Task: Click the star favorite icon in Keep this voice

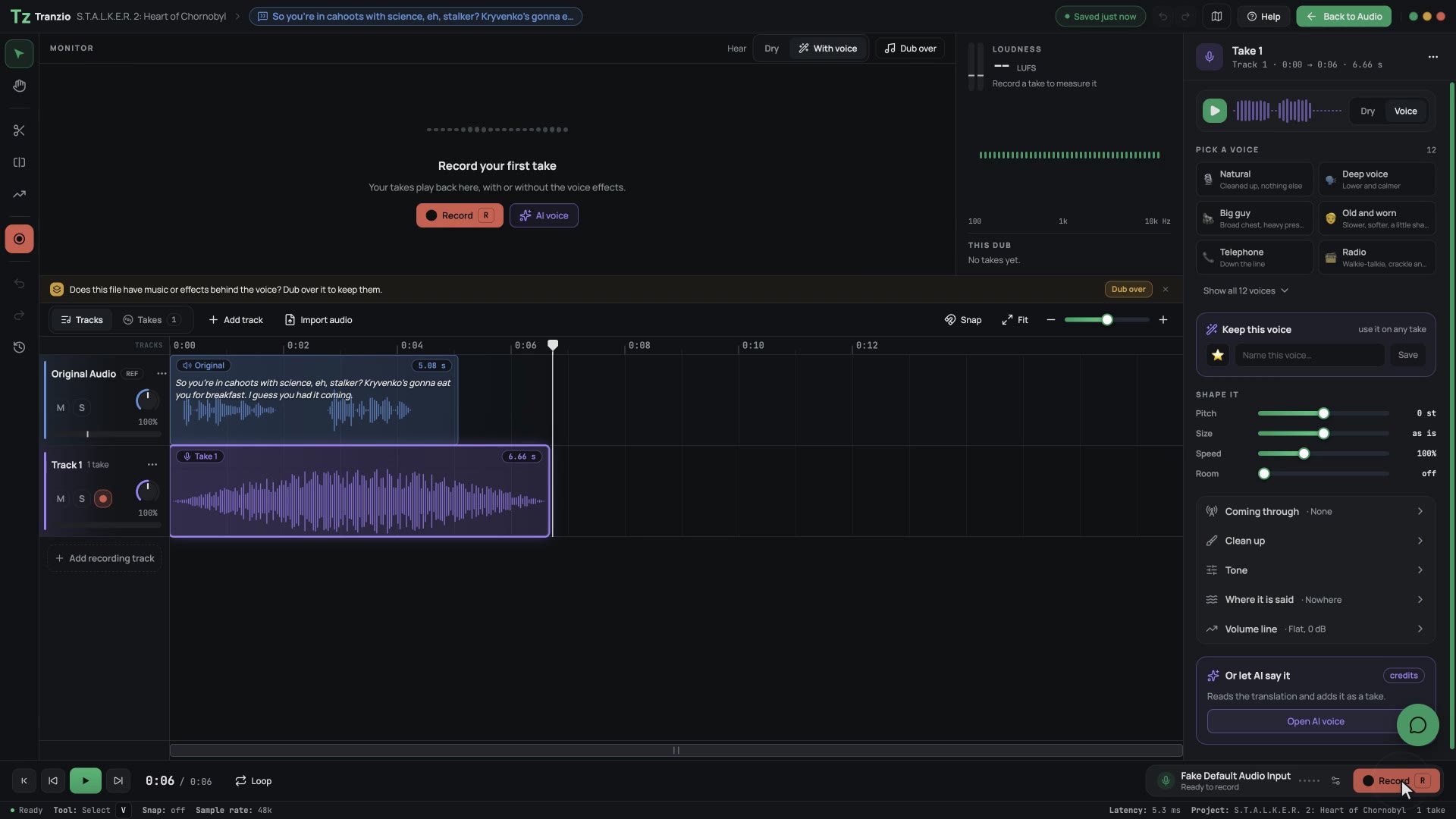Action: (1218, 355)
